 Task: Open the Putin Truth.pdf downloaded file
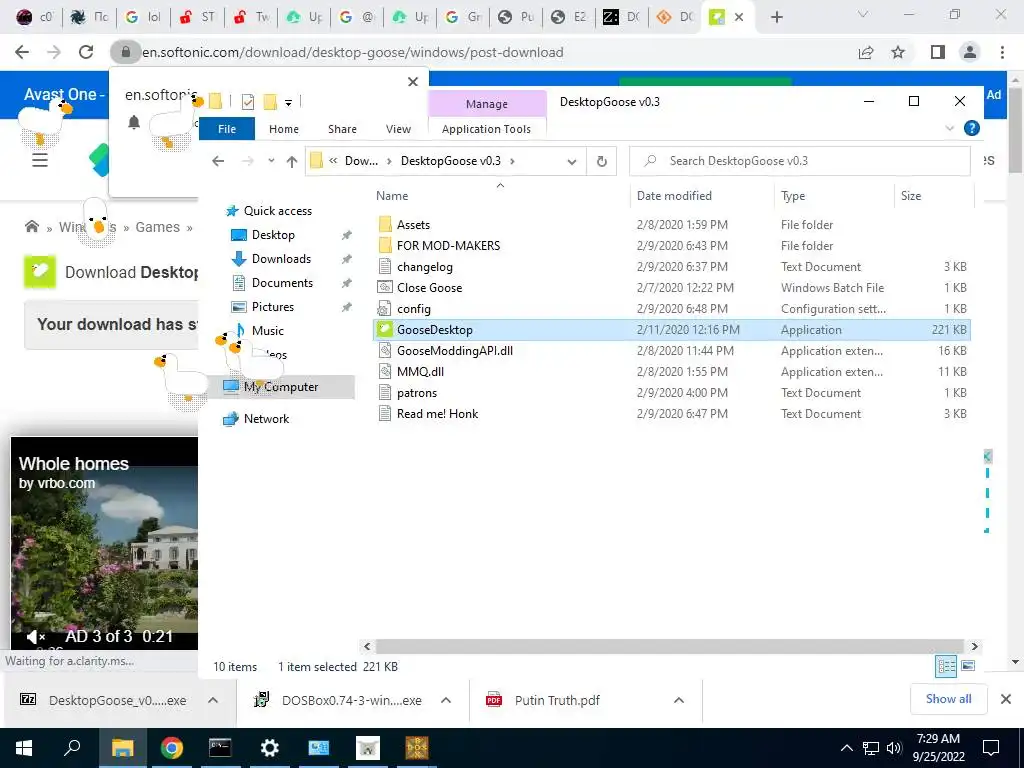(556, 700)
